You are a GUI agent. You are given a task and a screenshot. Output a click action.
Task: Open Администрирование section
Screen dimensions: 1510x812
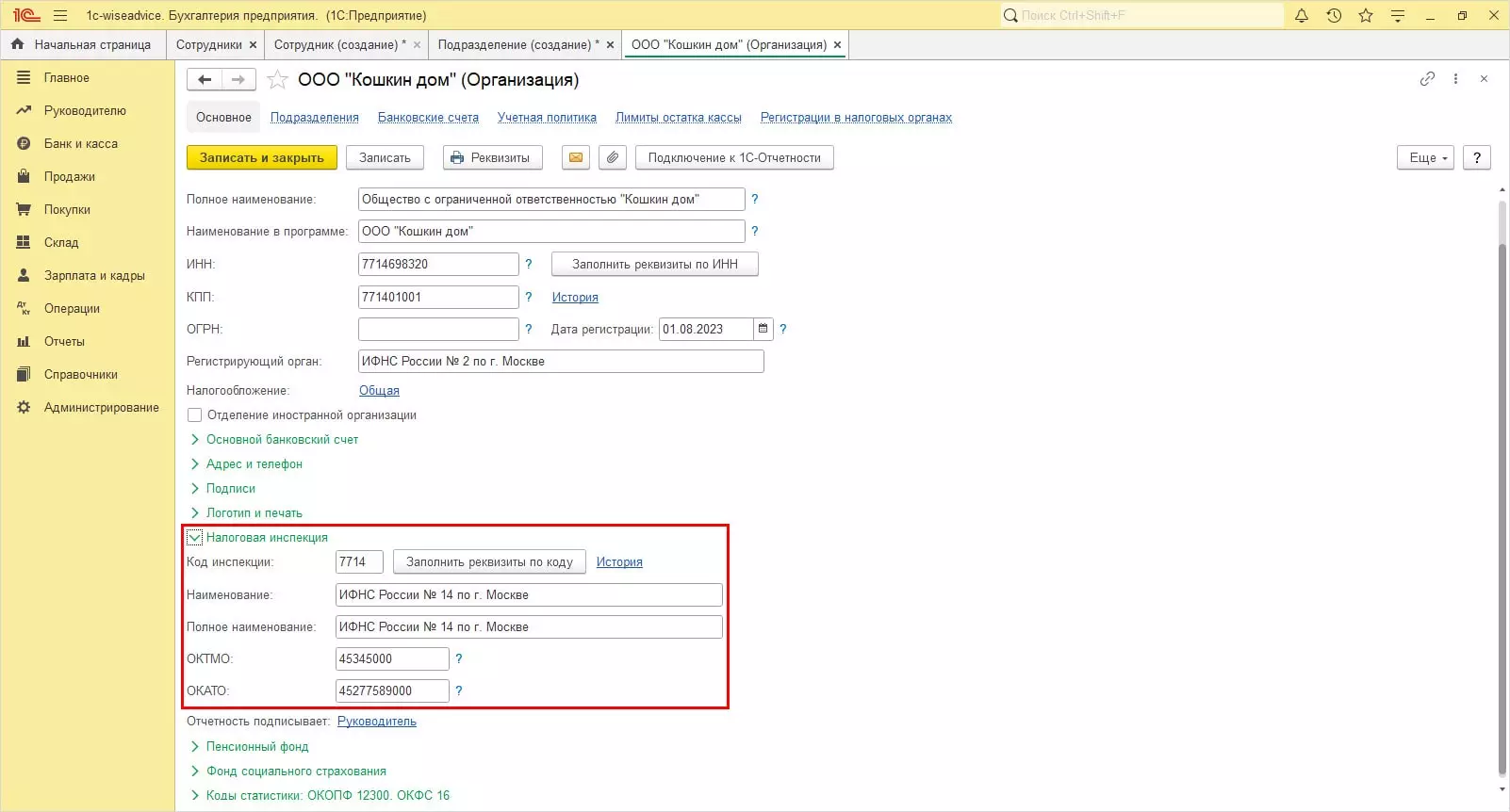[x=101, y=408]
